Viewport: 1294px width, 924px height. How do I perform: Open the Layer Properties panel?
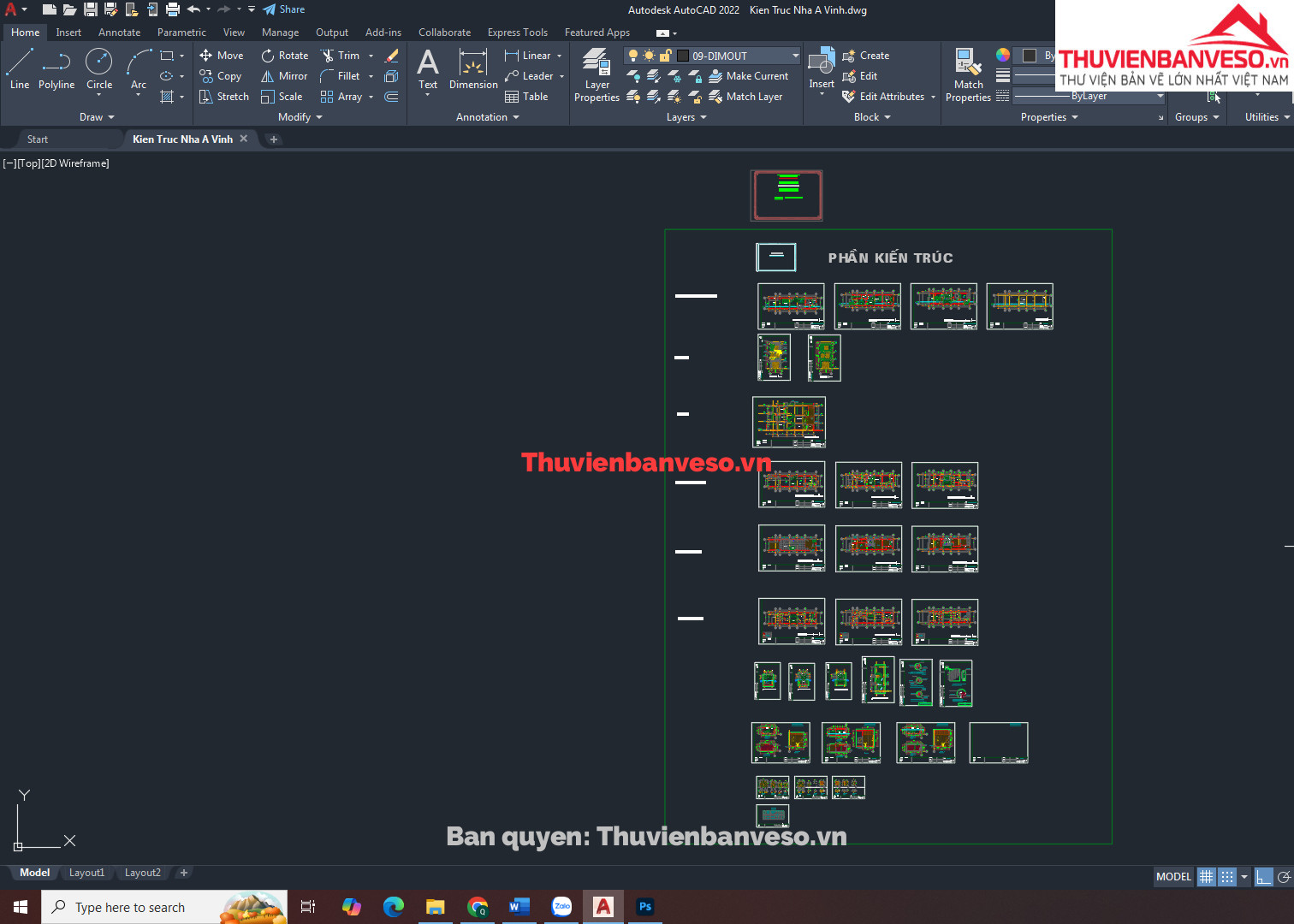click(x=597, y=74)
